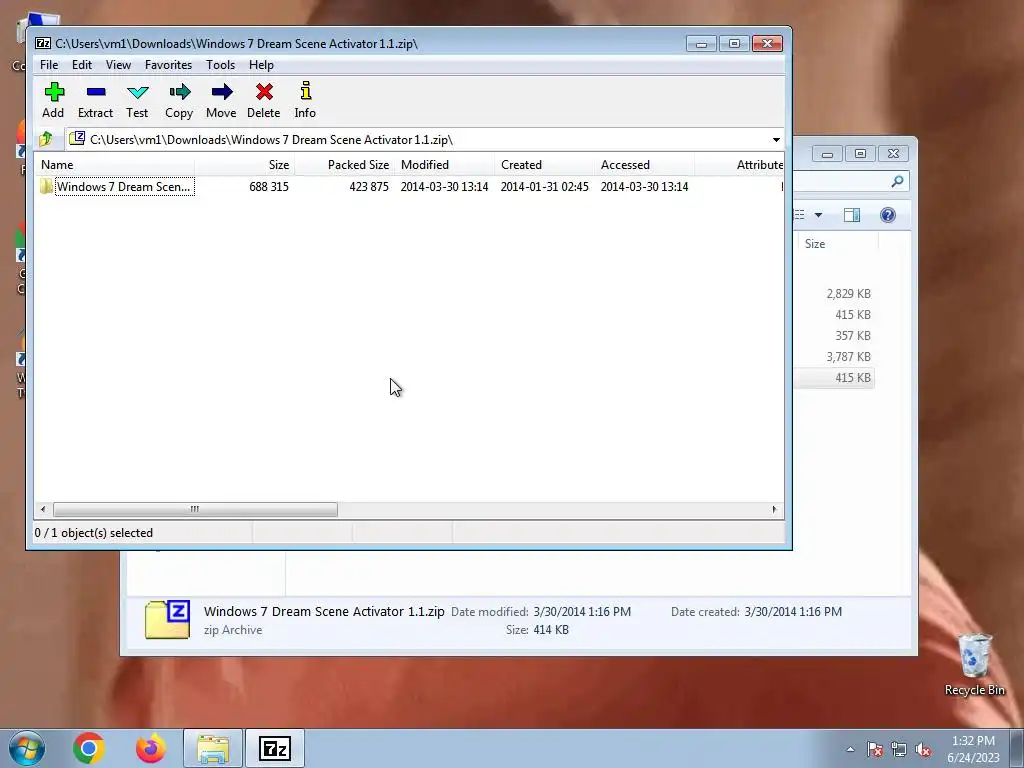The image size is (1024, 768).
Task: Click the Action Center flag tray icon
Action: 874,749
